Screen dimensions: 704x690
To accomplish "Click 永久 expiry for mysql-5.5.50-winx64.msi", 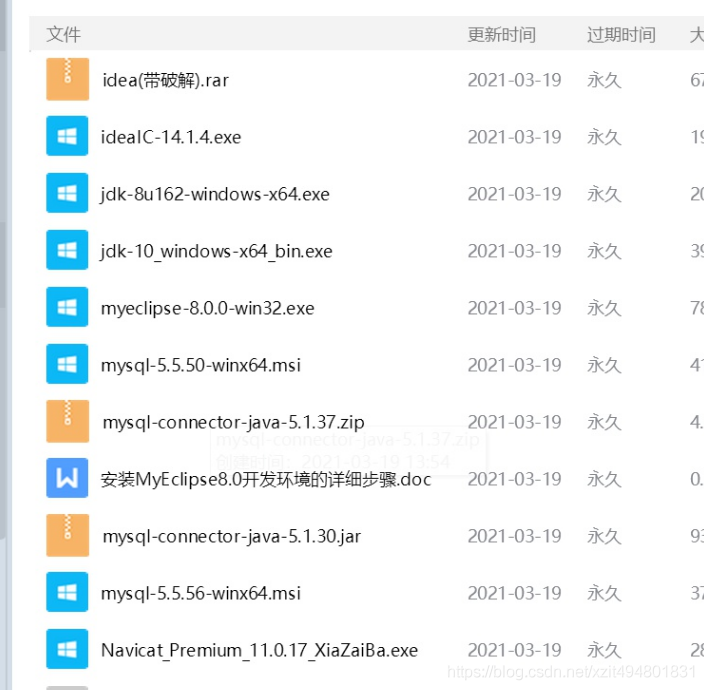I will [604, 365].
